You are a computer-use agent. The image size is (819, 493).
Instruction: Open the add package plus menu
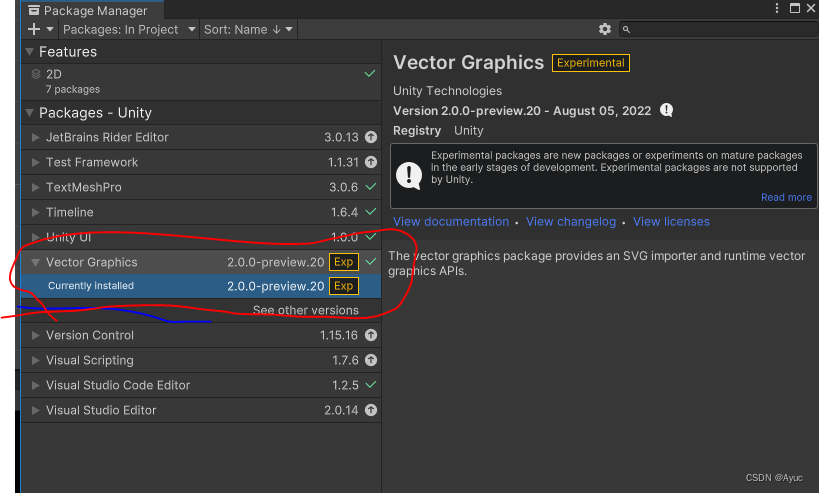click(40, 29)
